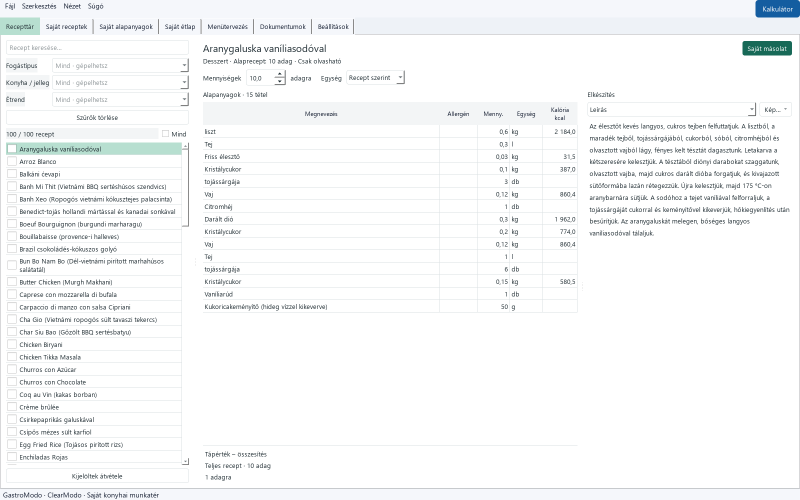
Task: Click the liszt ingredient name
Action: [x=210, y=132]
